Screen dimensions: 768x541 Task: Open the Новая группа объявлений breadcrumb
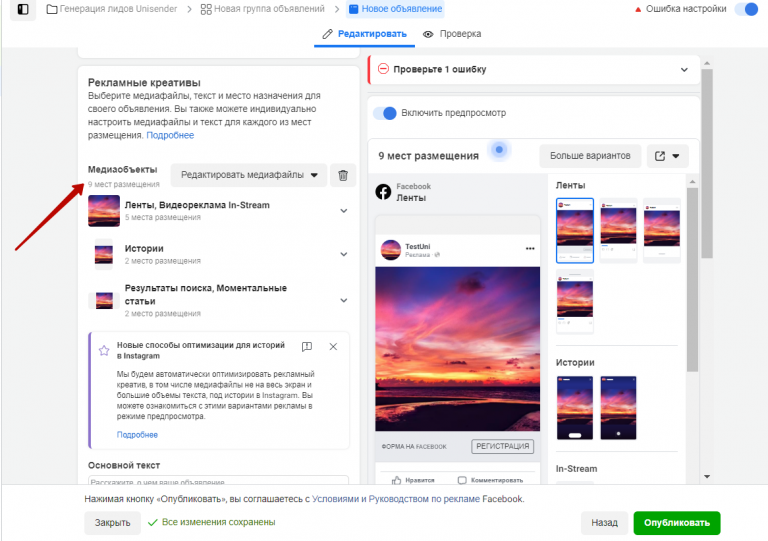(263, 9)
